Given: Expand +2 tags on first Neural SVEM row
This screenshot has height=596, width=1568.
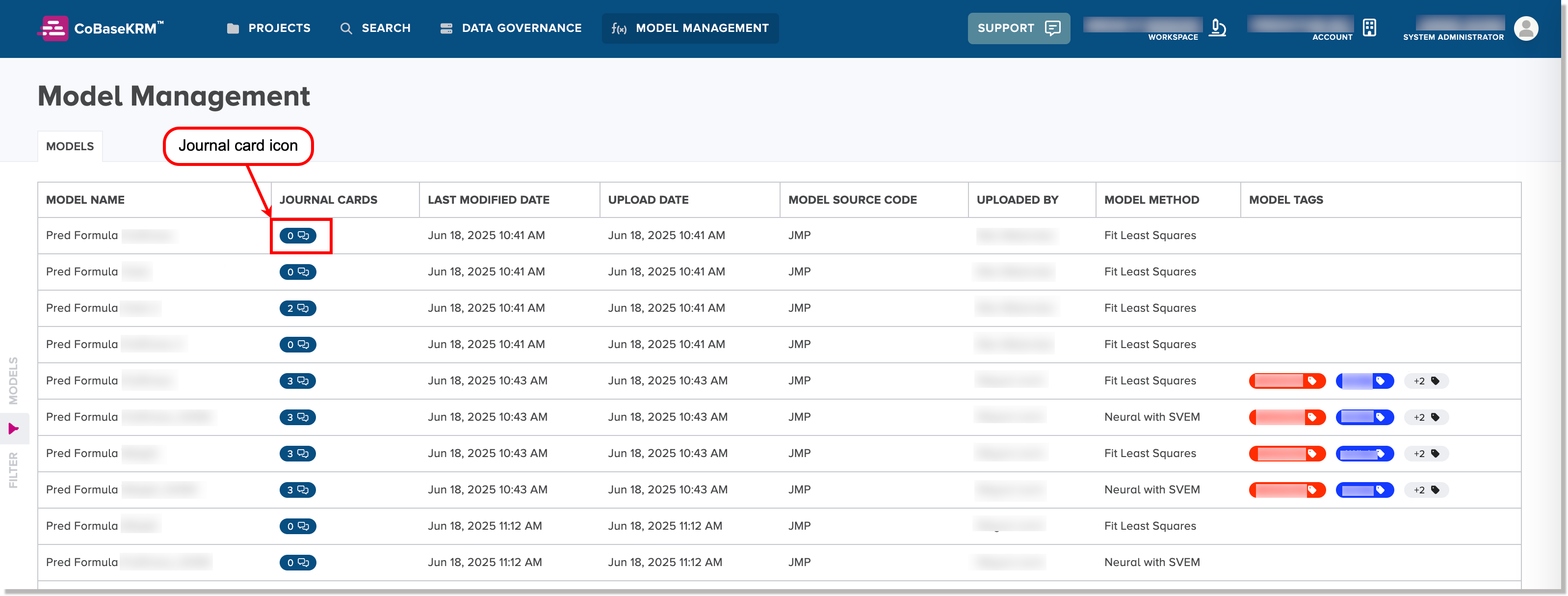Looking at the screenshot, I should click(x=1426, y=417).
